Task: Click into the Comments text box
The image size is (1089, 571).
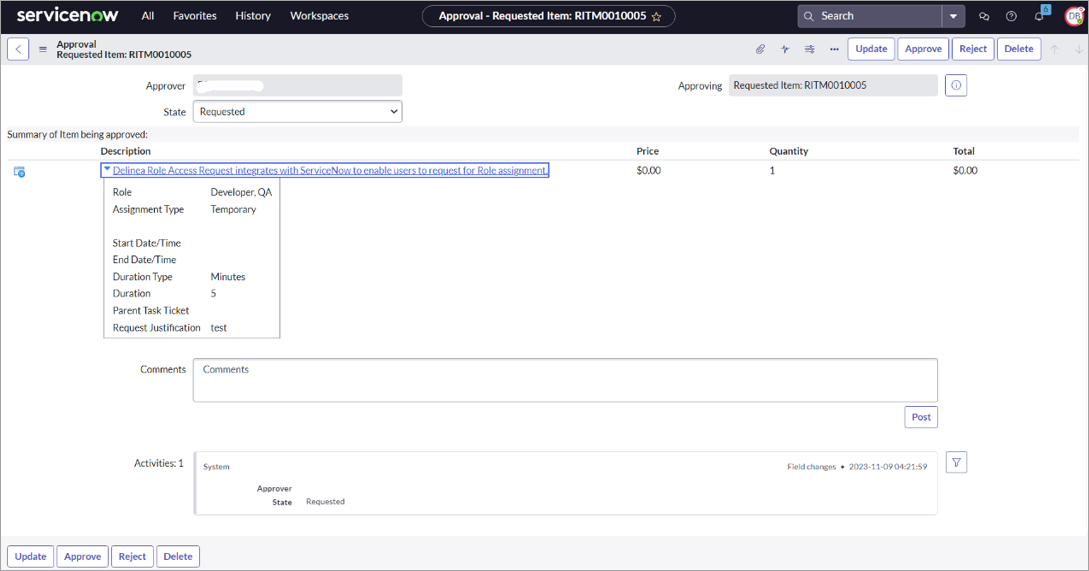Action: pyautogui.click(x=565, y=380)
